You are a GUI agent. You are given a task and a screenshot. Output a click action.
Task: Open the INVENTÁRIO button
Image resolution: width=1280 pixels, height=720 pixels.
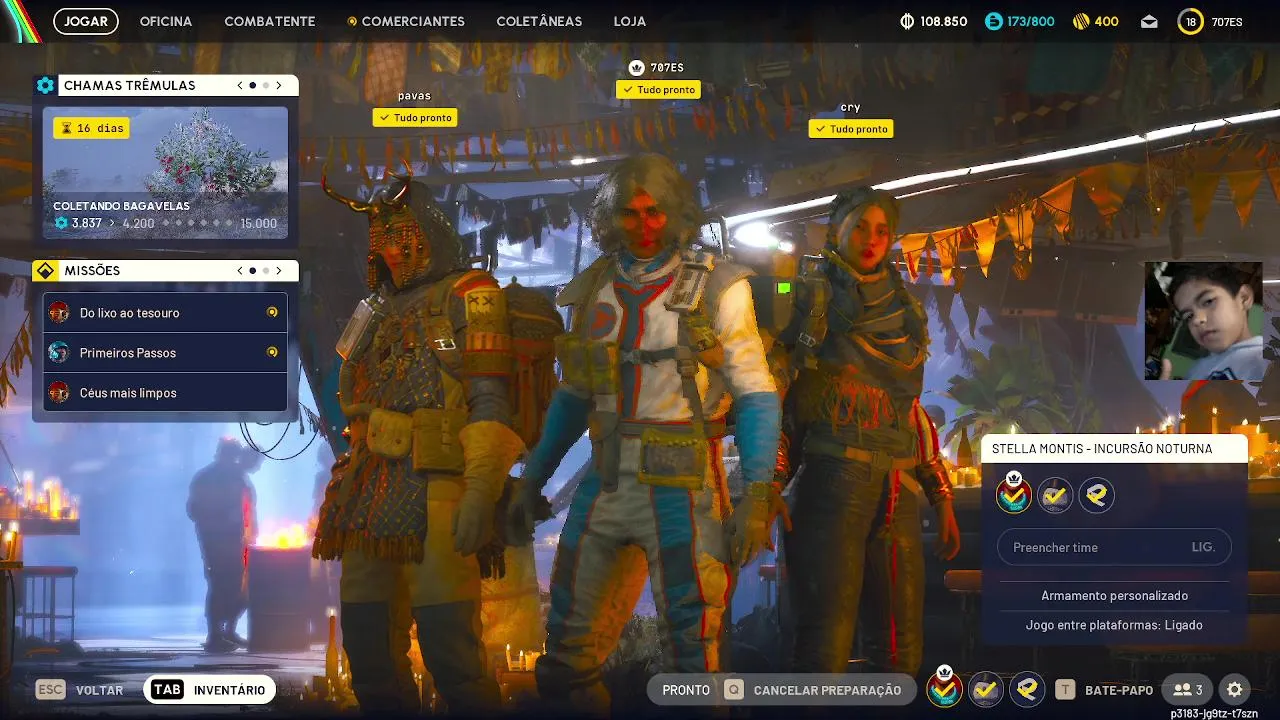pos(210,690)
